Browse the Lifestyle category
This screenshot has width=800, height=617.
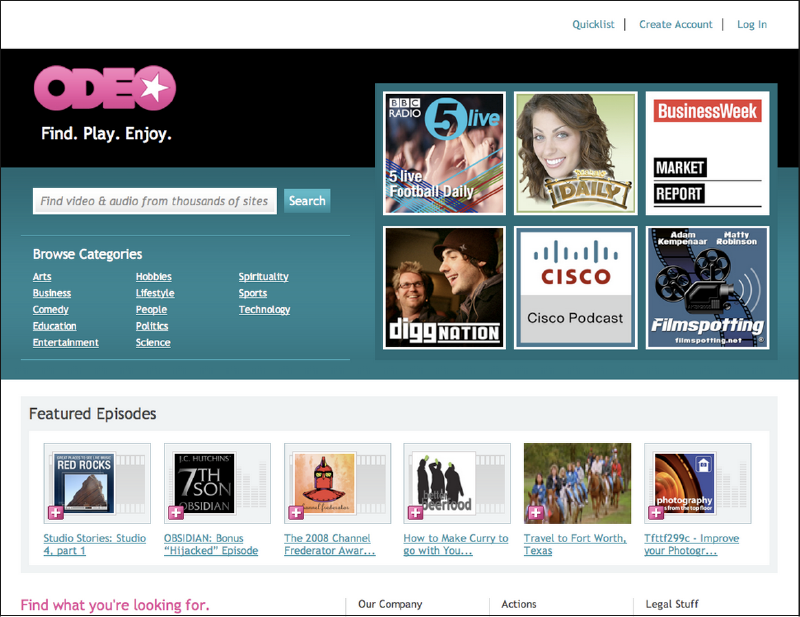coord(155,293)
